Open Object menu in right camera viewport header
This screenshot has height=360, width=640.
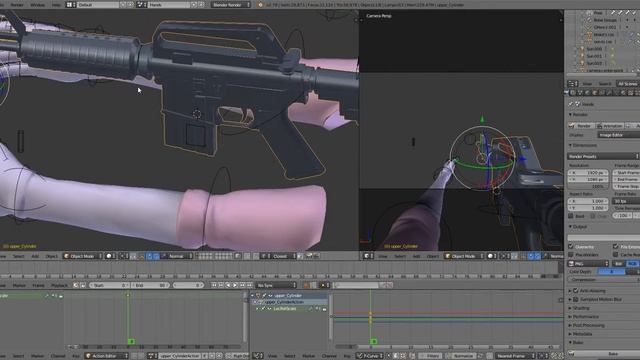pyautogui.click(x=433, y=256)
